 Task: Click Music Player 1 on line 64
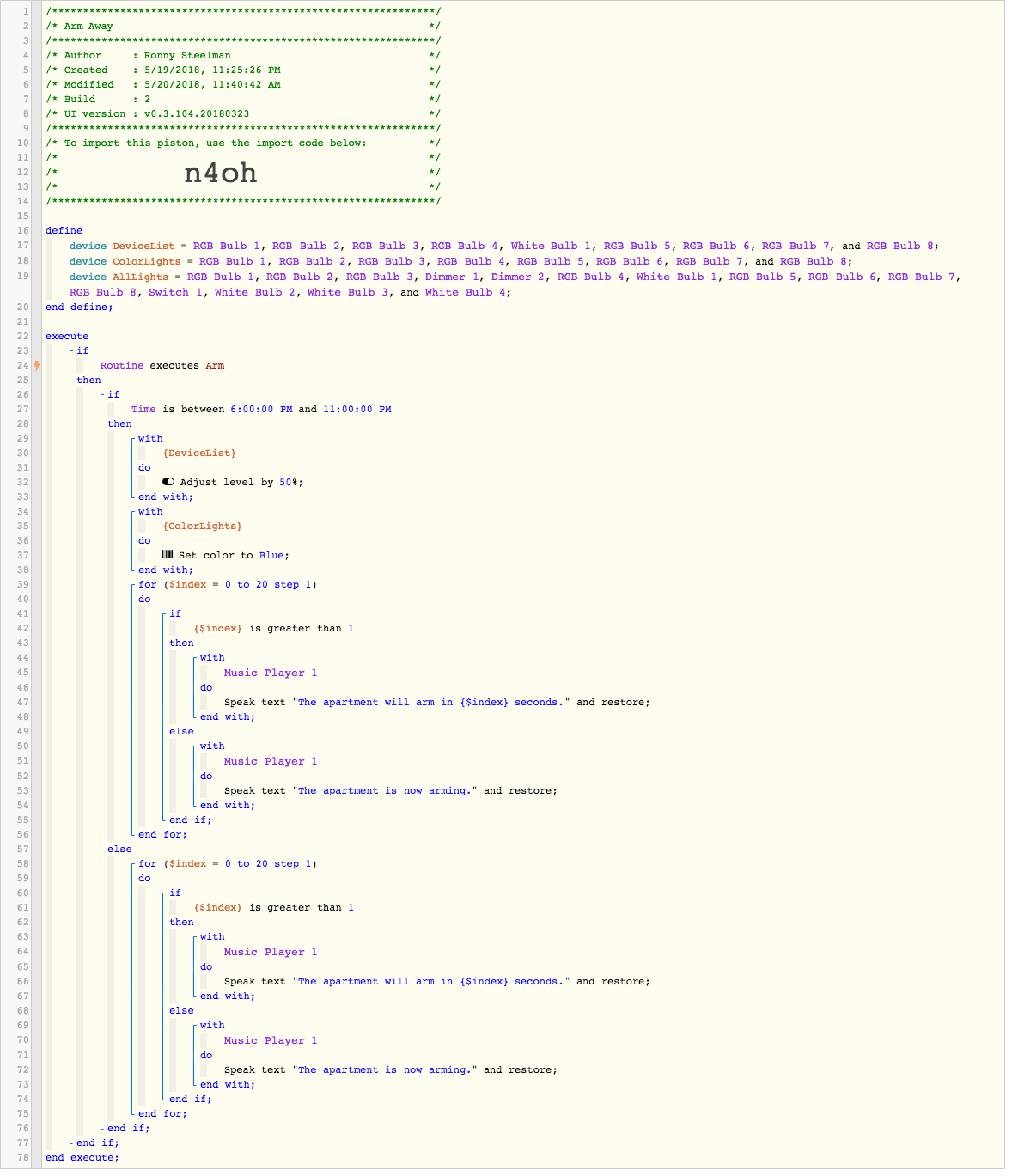[271, 953]
